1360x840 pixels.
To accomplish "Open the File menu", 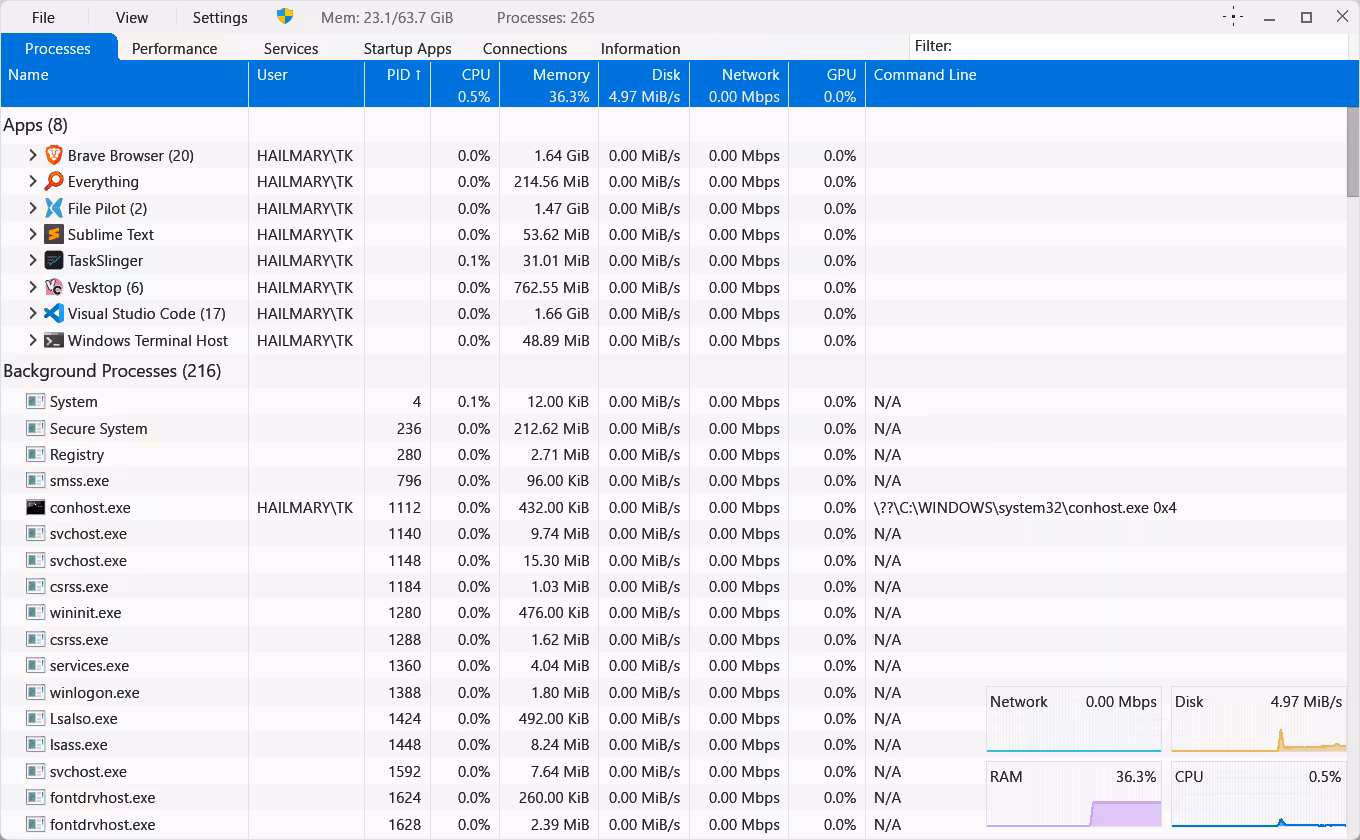I will (x=43, y=17).
